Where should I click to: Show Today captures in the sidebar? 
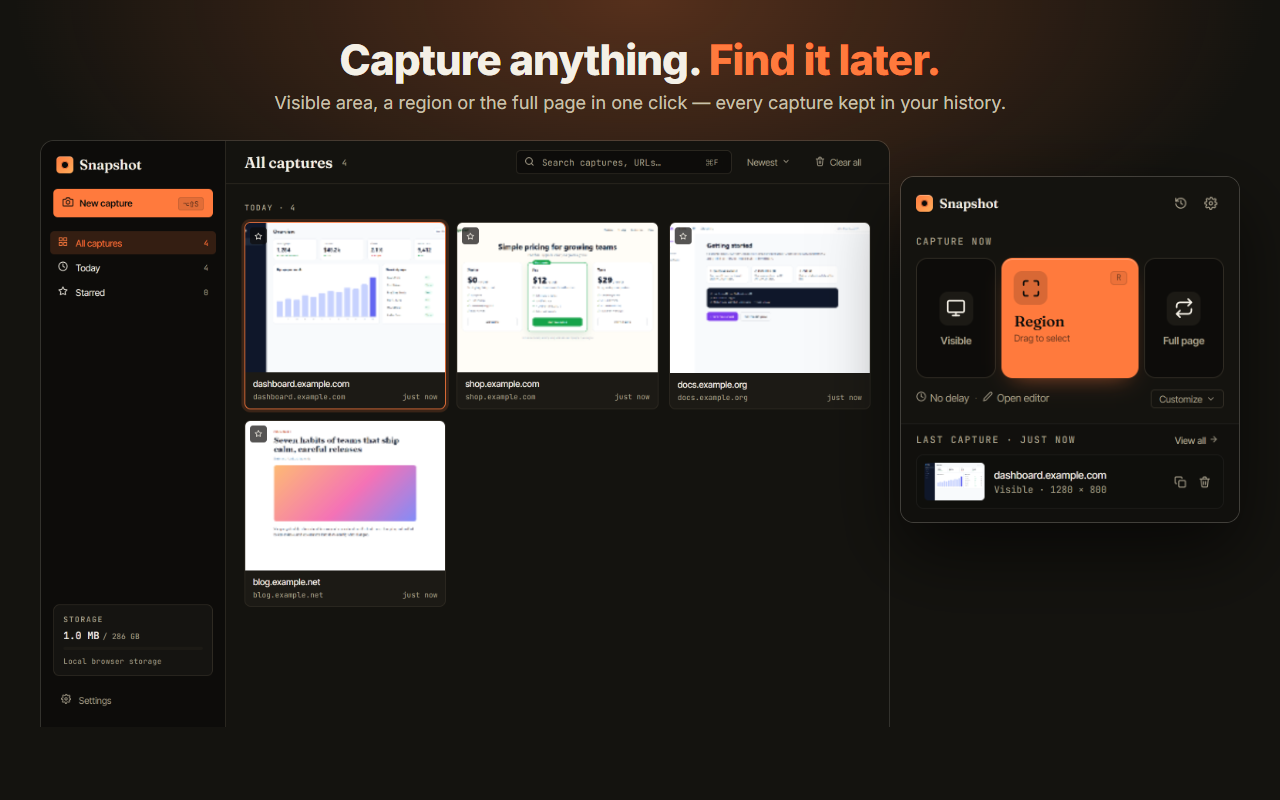133,268
